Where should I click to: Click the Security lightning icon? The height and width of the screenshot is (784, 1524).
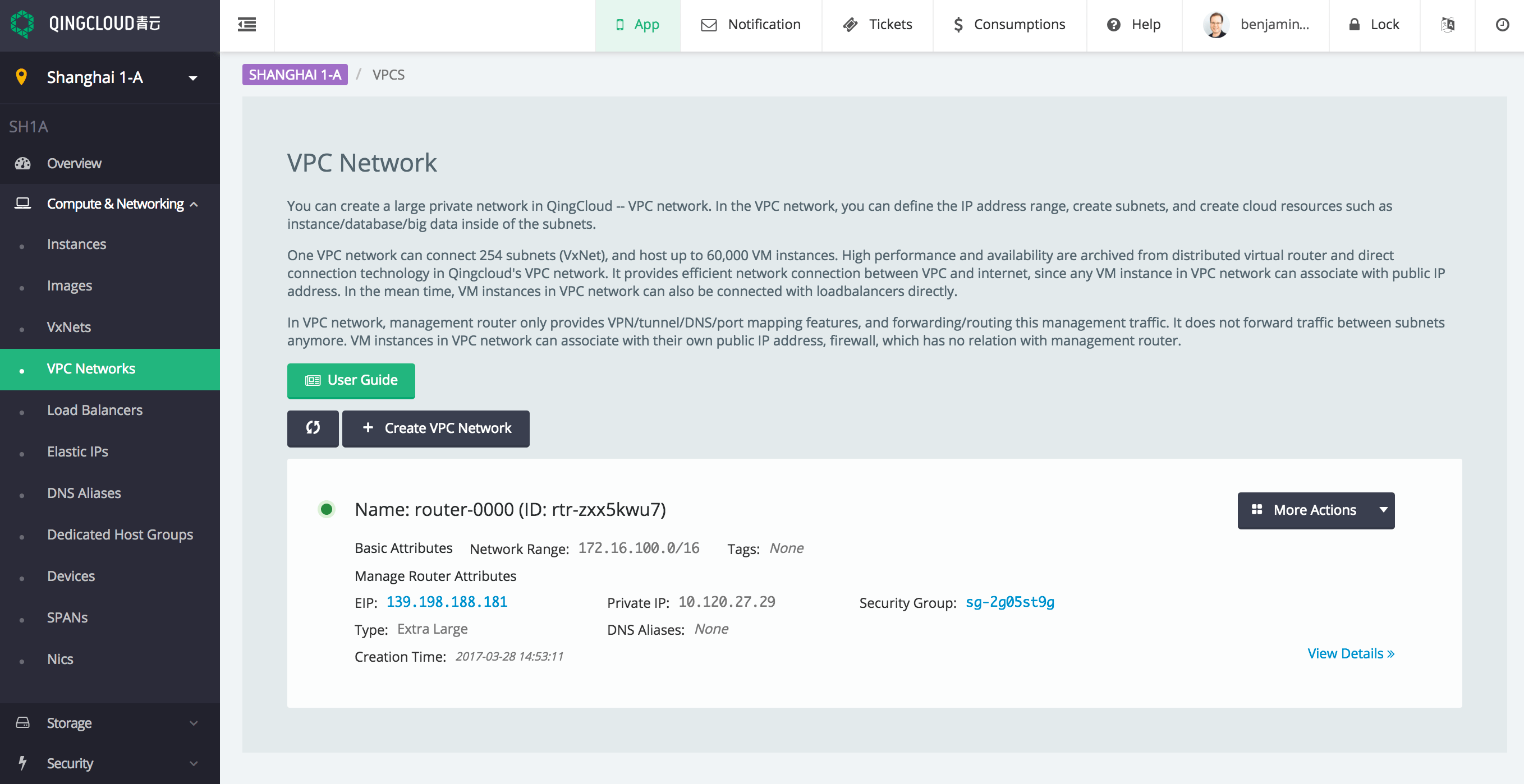[22, 763]
